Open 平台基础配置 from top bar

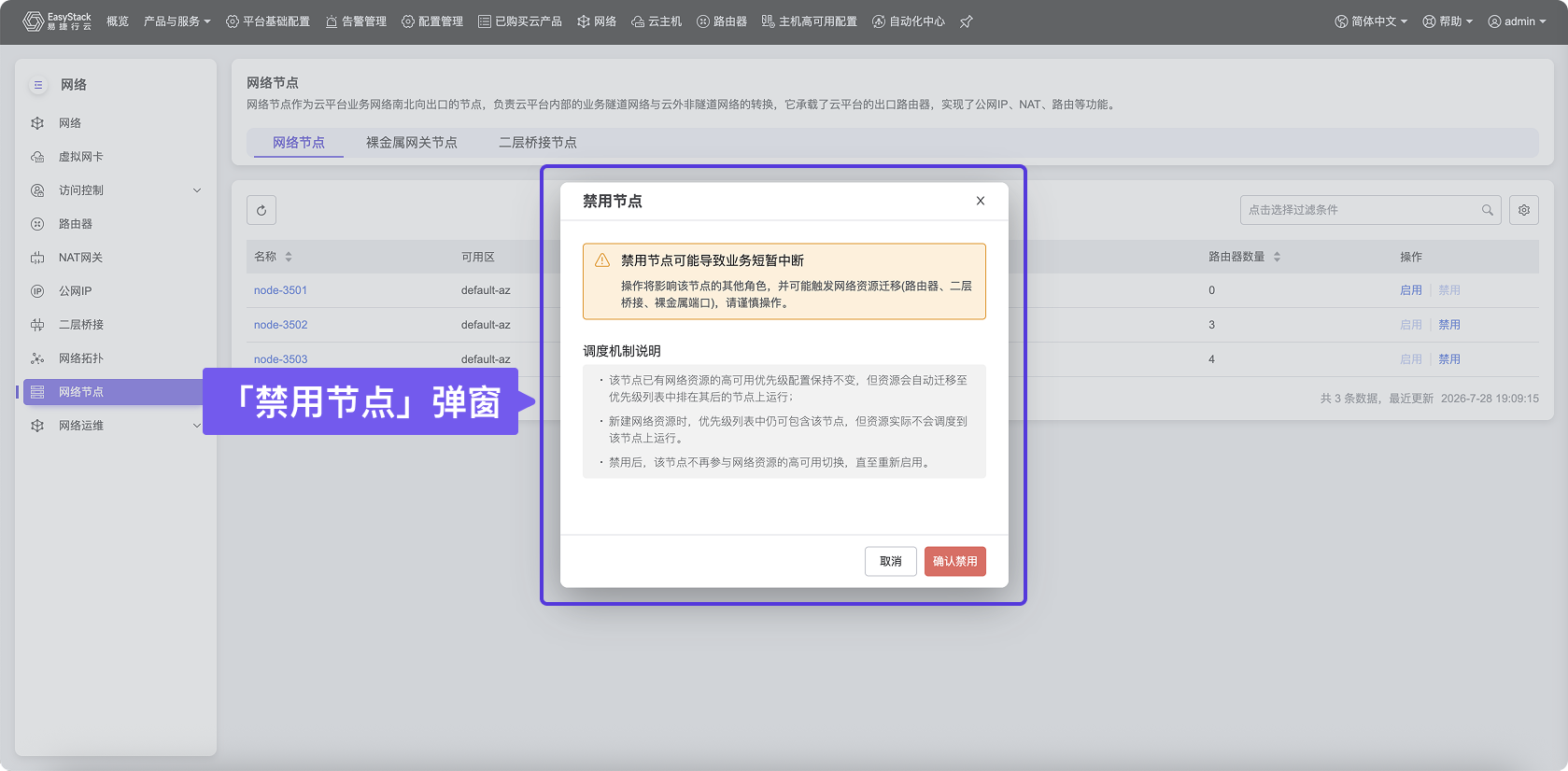[x=268, y=21]
